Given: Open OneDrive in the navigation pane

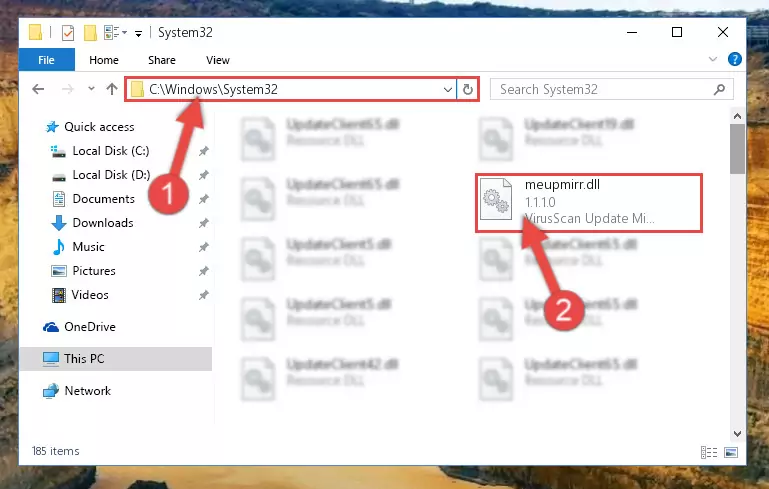Looking at the screenshot, I should point(89,327).
